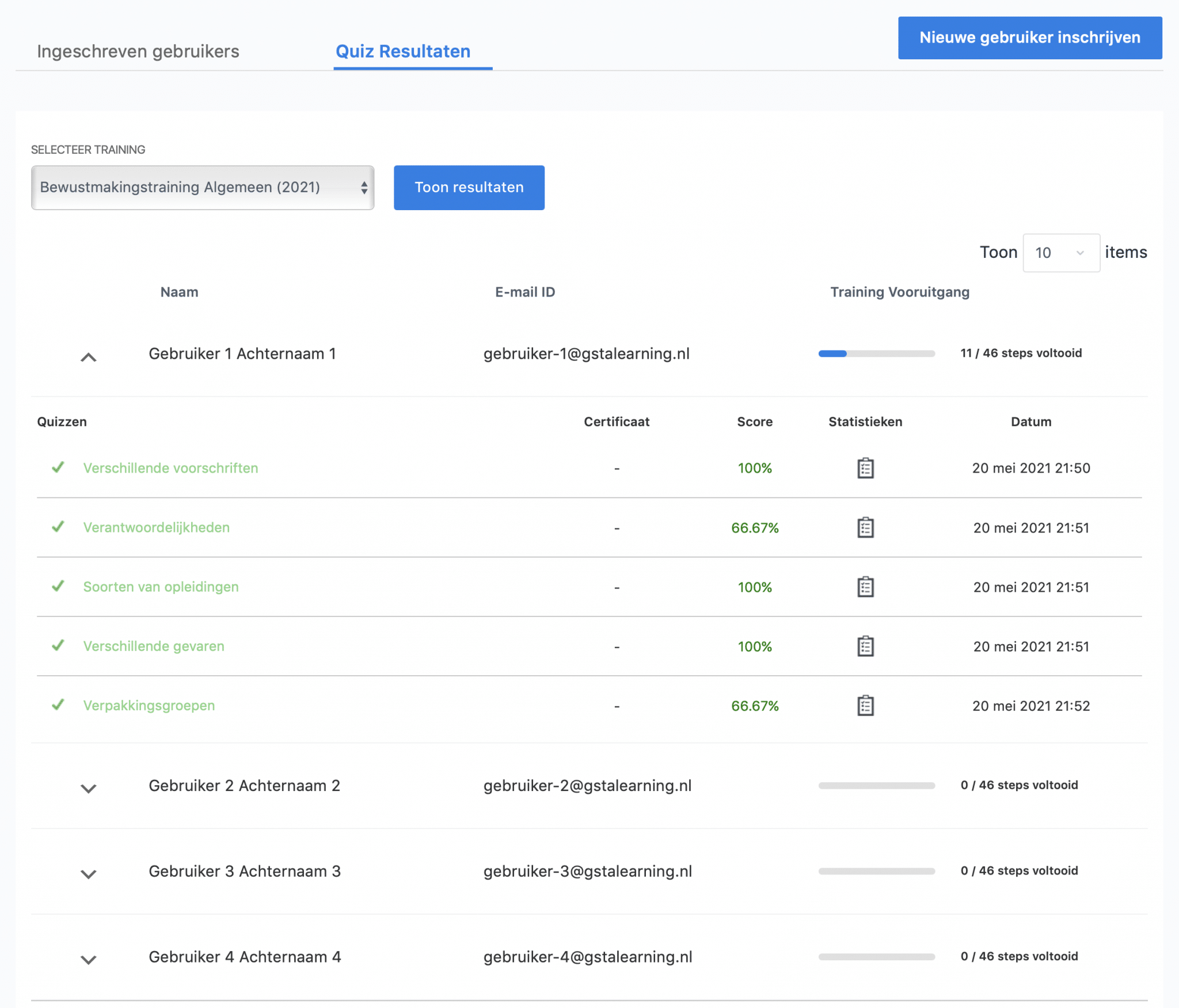Click Nieuwe gebruiker inschrijven button
The image size is (1179, 1008).
tap(1030, 37)
